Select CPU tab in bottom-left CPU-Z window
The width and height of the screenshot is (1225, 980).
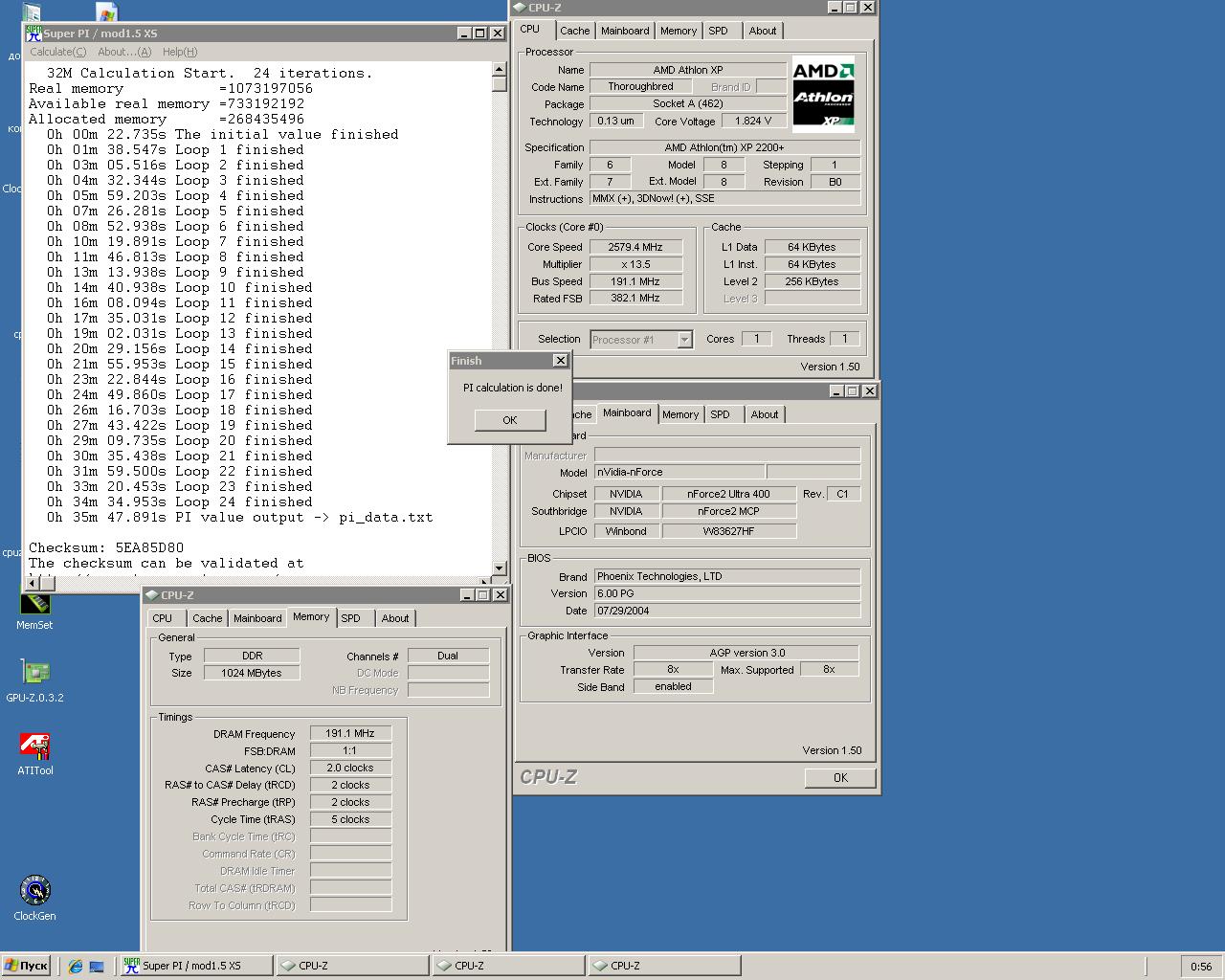(163, 618)
